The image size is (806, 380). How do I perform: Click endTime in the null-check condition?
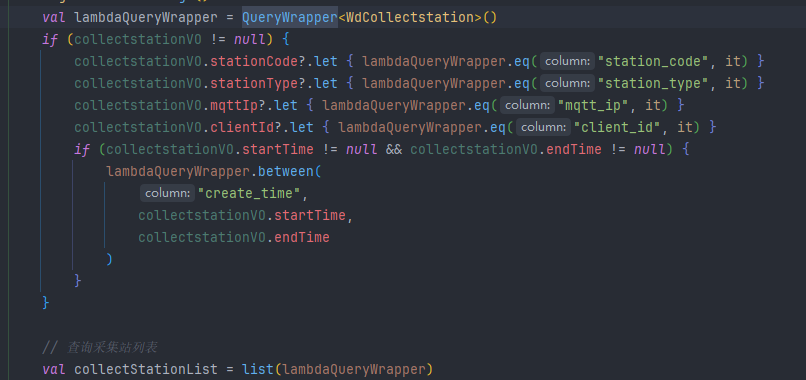point(574,150)
